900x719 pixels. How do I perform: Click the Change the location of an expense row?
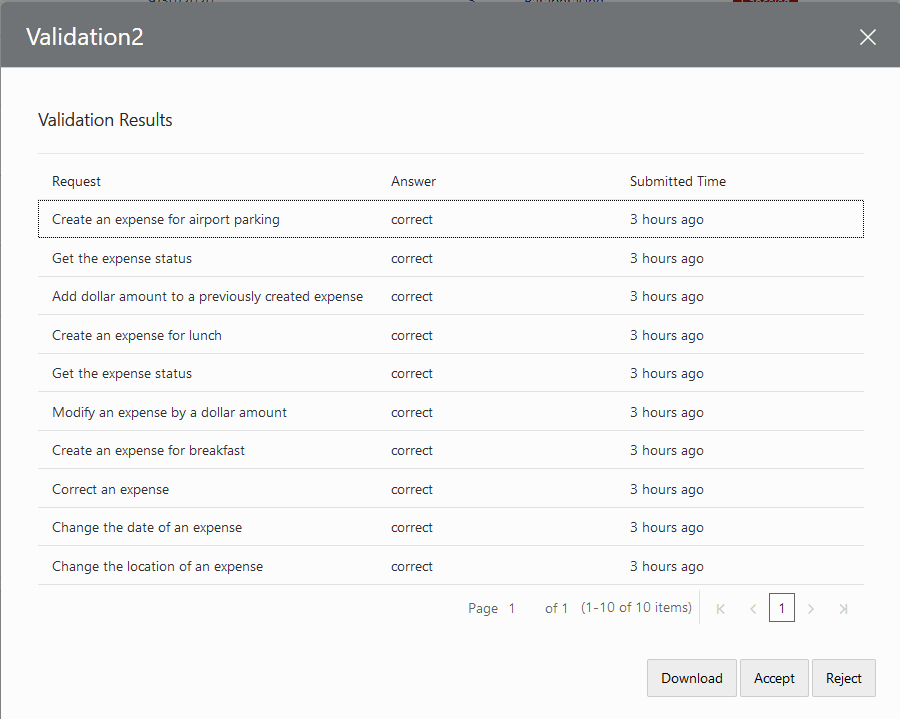point(157,566)
